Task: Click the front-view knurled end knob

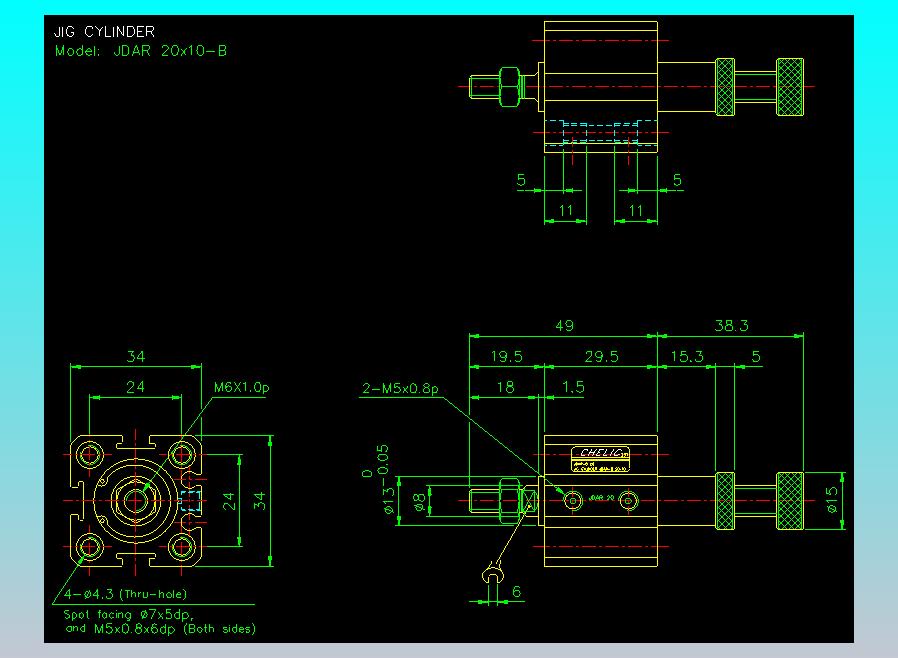Action: [790, 501]
